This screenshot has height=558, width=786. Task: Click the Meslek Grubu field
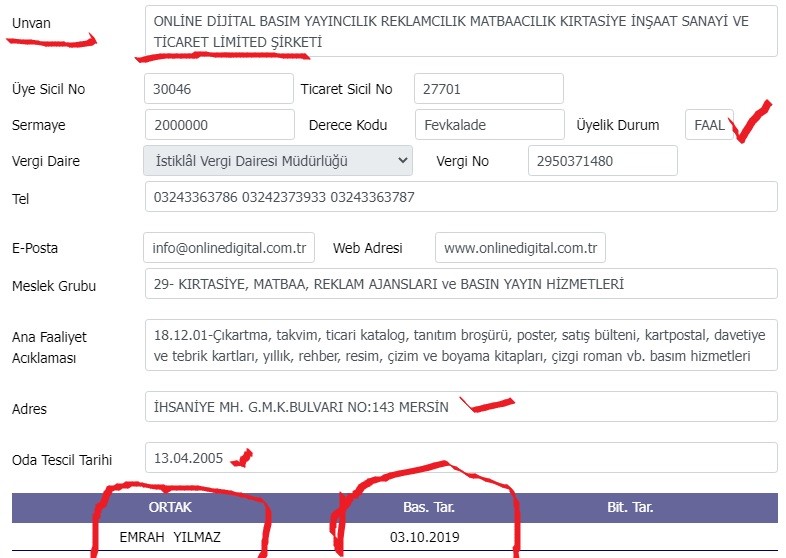point(461,284)
